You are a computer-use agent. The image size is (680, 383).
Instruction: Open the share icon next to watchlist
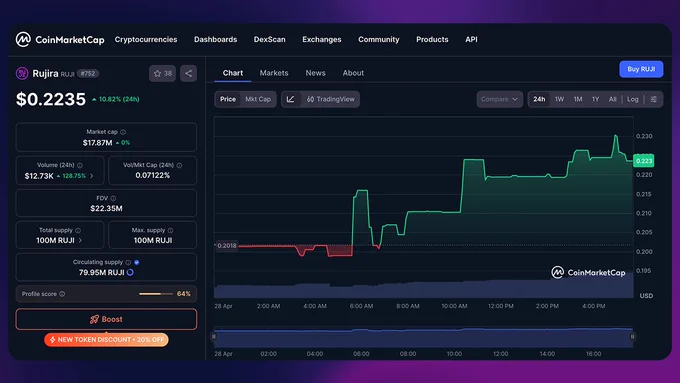point(188,73)
